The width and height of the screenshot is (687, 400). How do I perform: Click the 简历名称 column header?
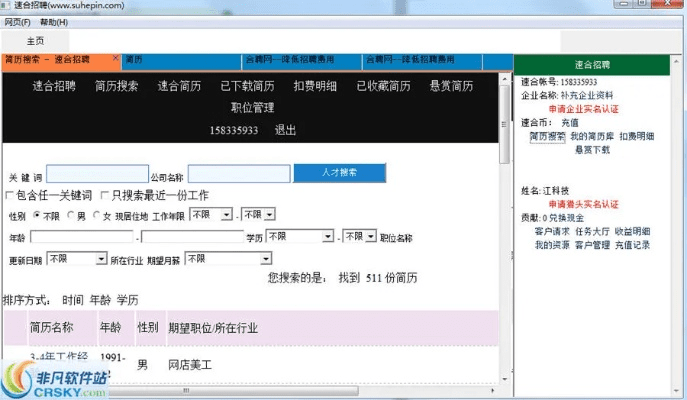[52, 327]
